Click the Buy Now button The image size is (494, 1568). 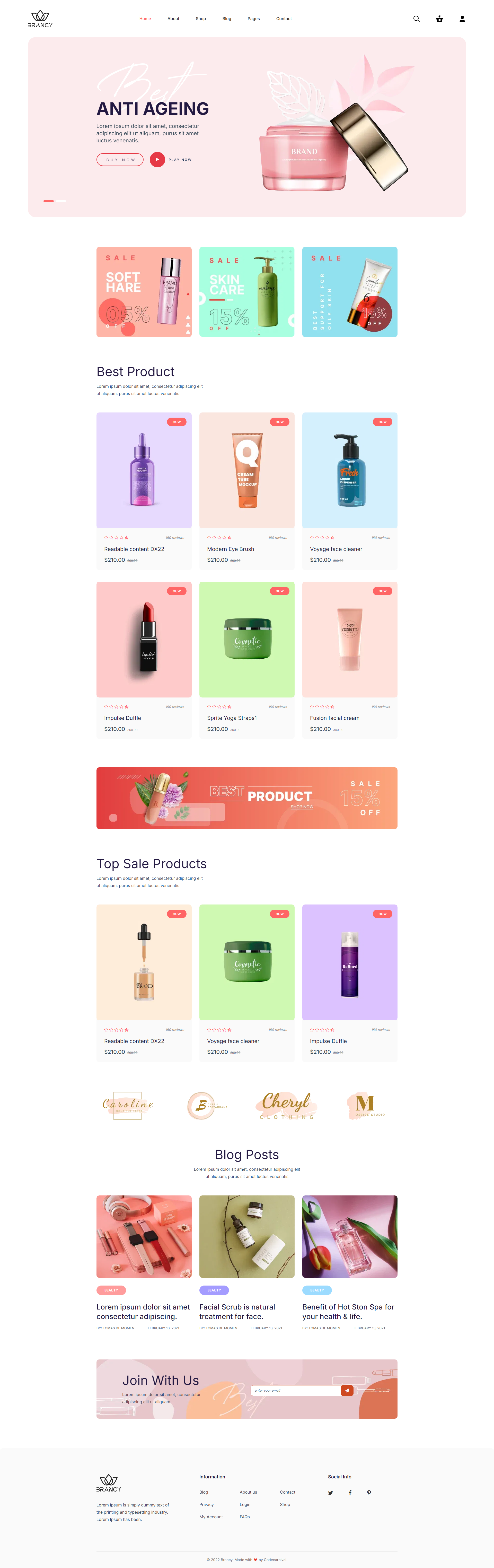[x=120, y=159]
